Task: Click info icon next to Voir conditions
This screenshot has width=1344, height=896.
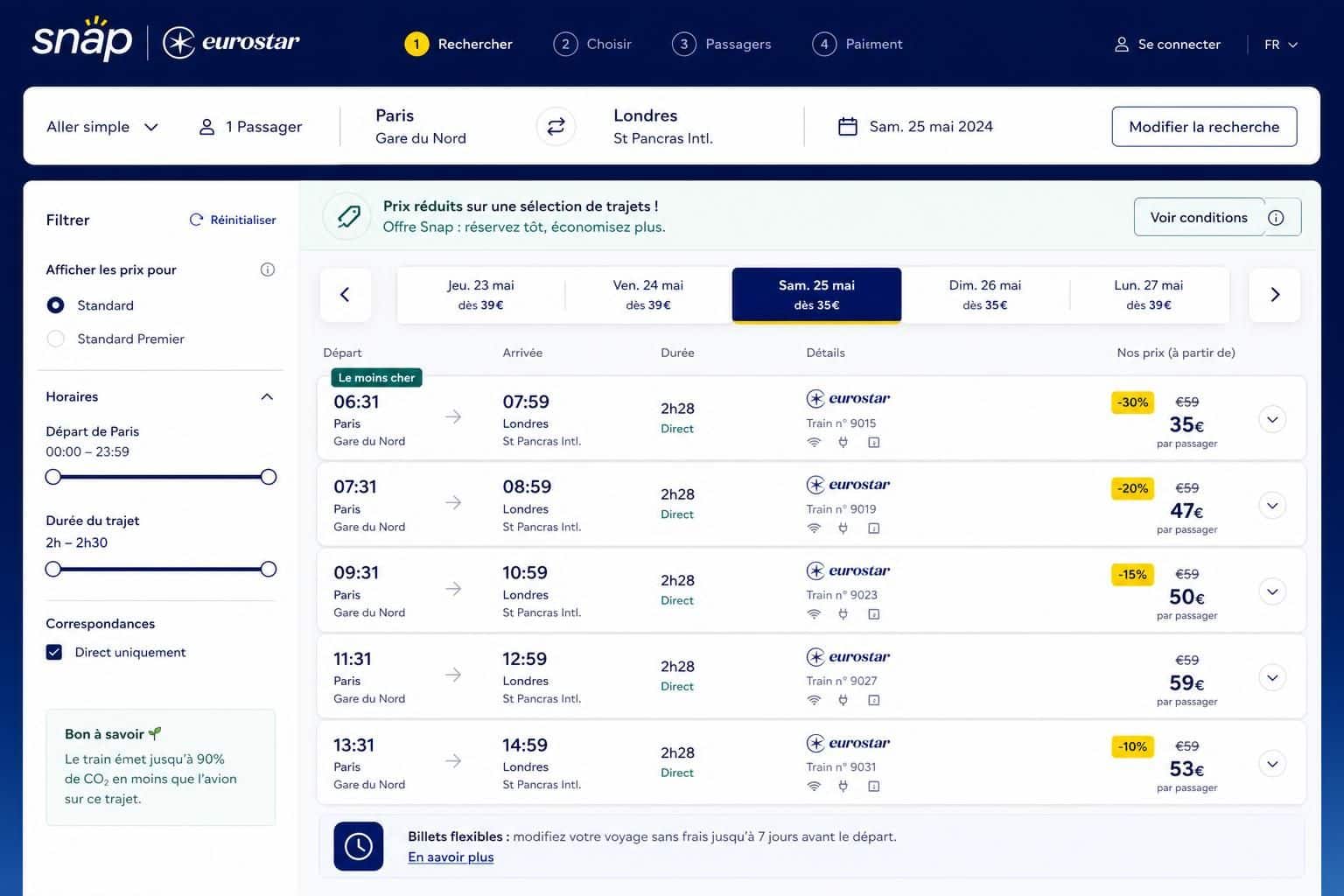Action: [x=1276, y=218]
